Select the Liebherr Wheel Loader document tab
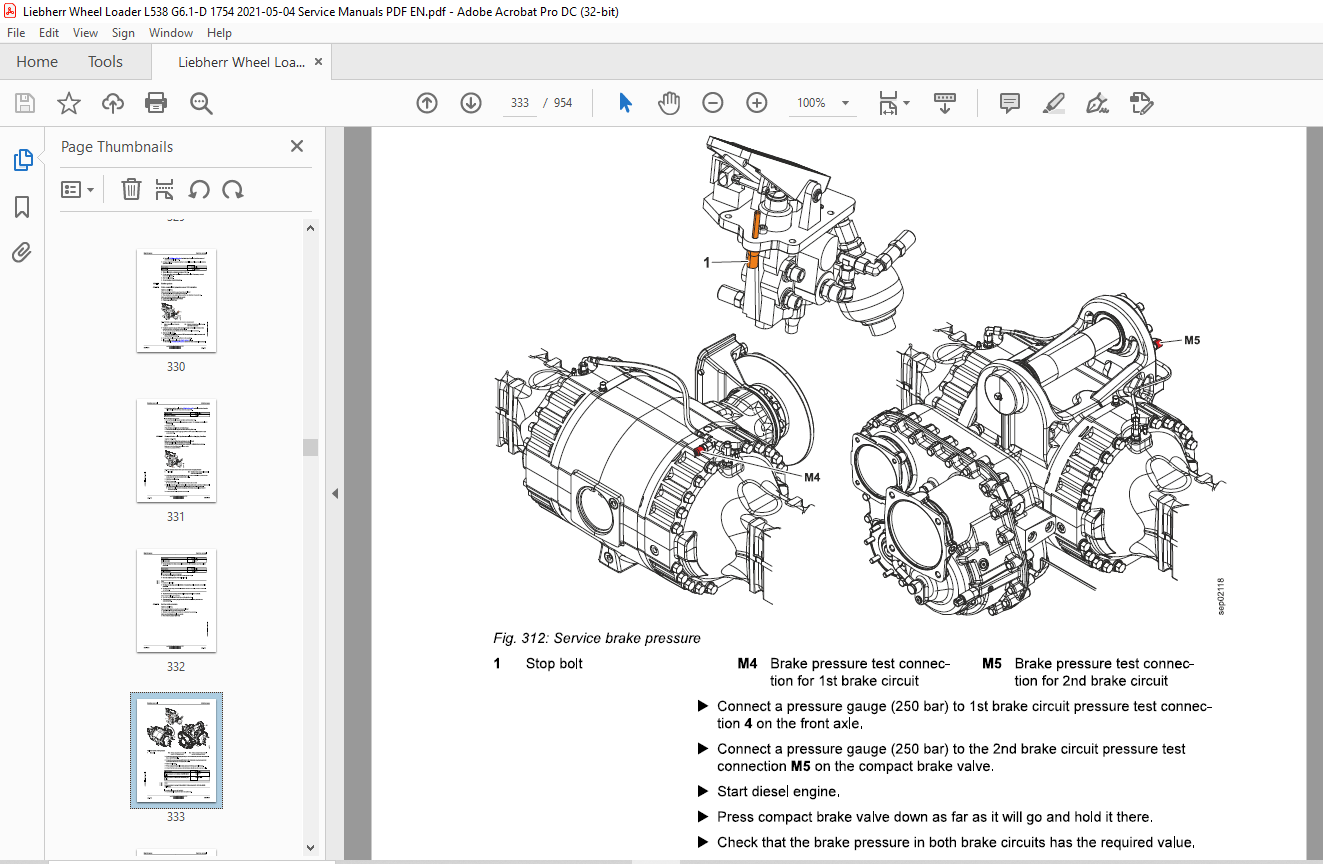 (x=241, y=62)
